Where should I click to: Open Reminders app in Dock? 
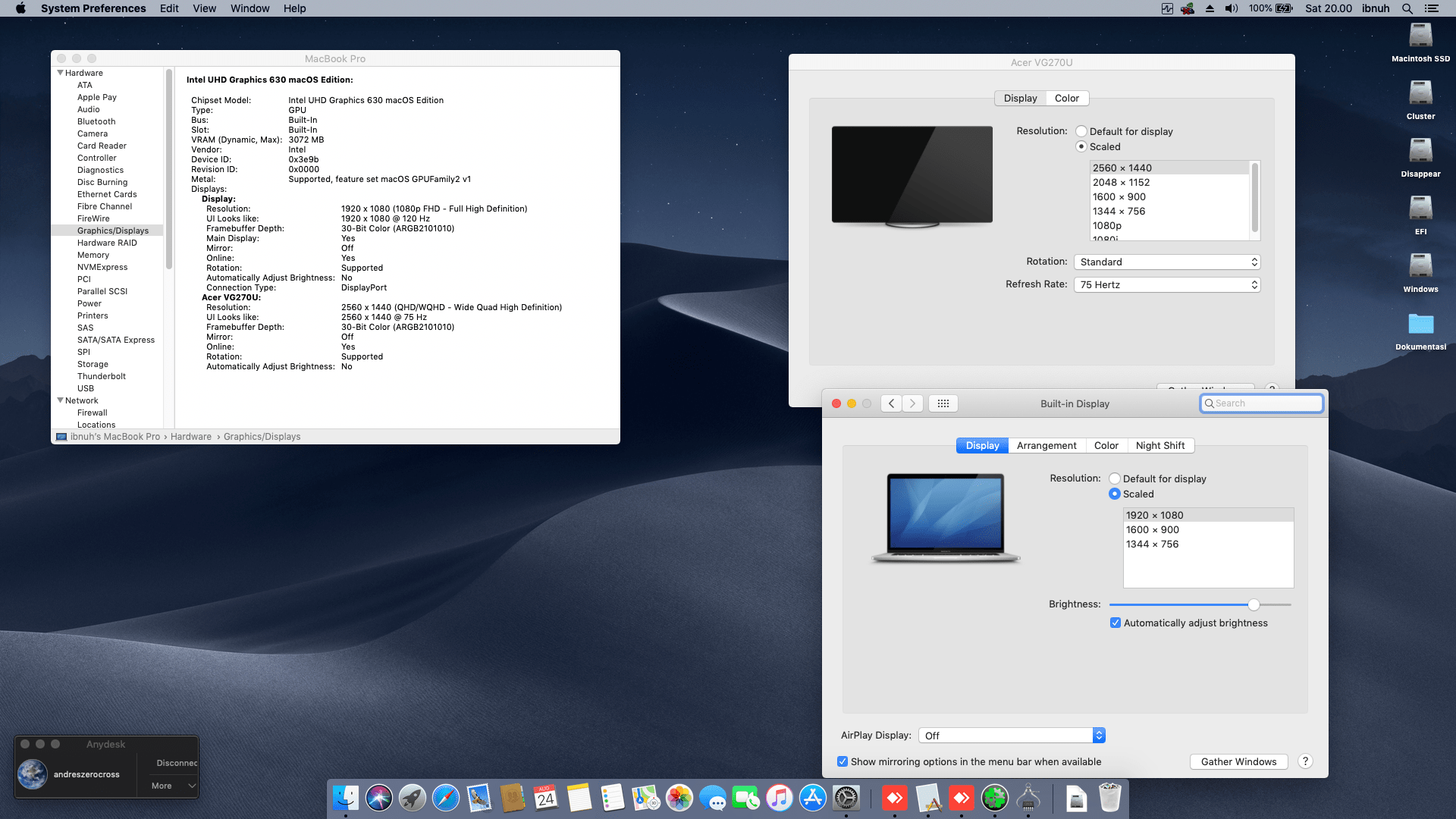pos(613,798)
